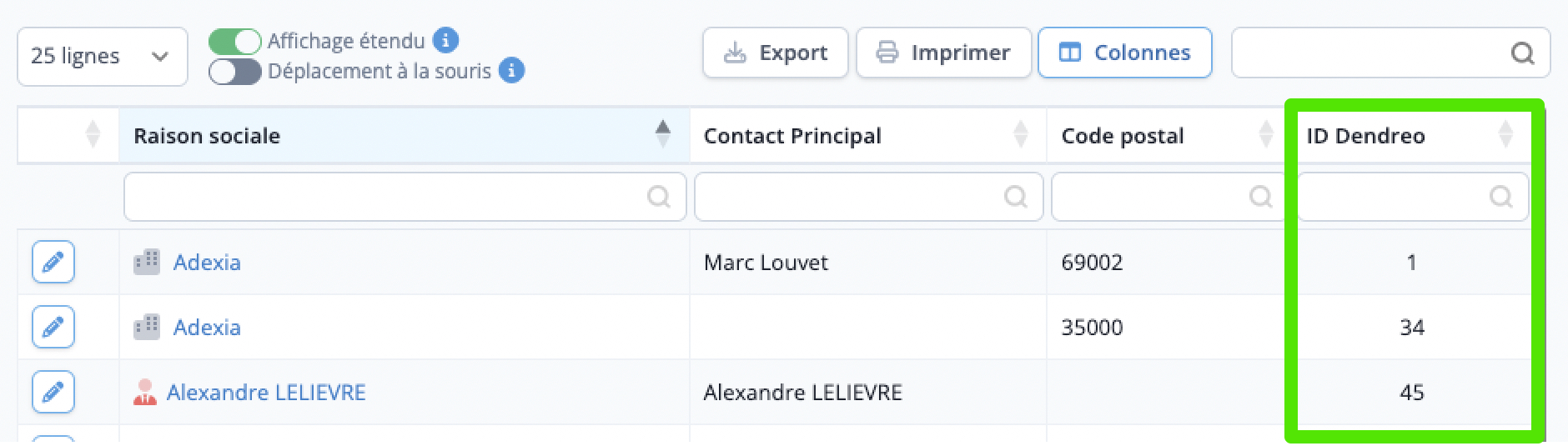This screenshot has height=446, width=1568.
Task: Open the first Adexia company link
Action: (207, 262)
